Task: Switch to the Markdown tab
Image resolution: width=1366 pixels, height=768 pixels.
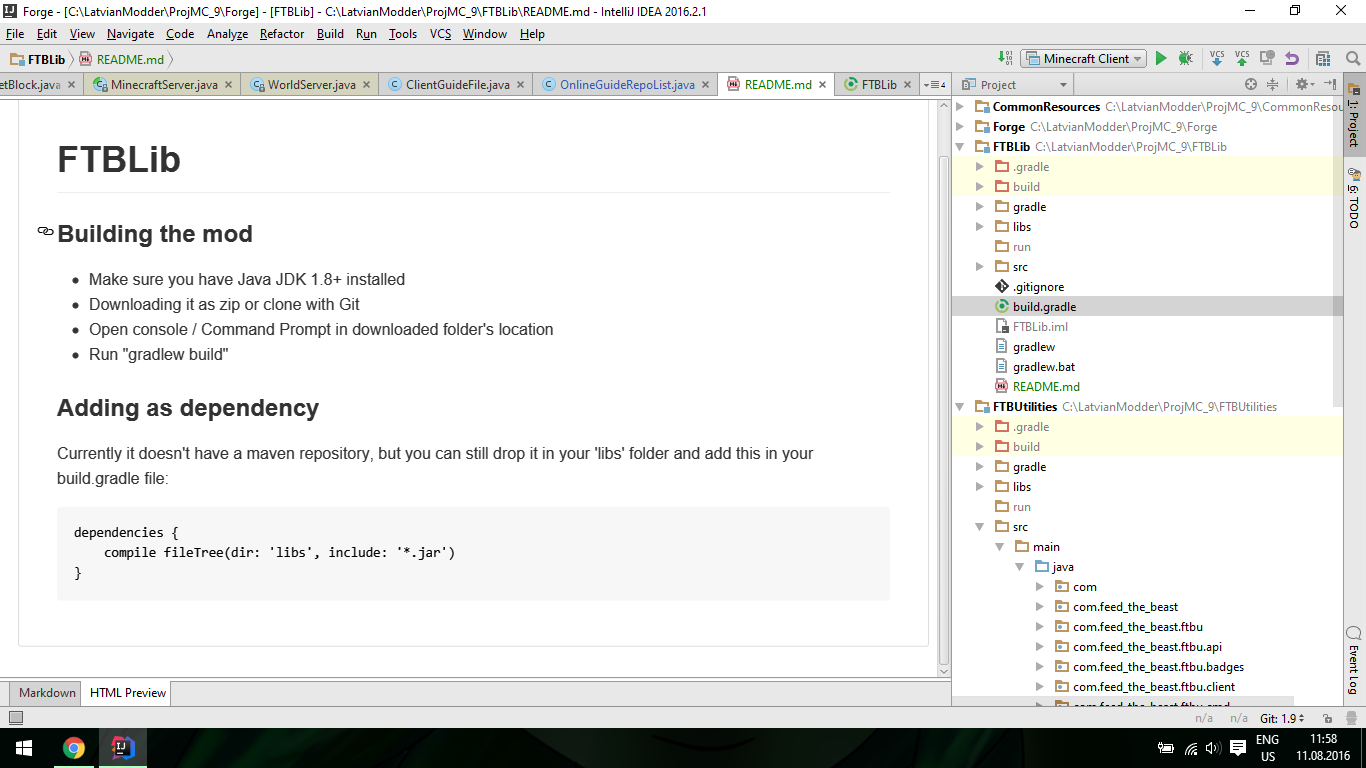Action: click(x=47, y=693)
